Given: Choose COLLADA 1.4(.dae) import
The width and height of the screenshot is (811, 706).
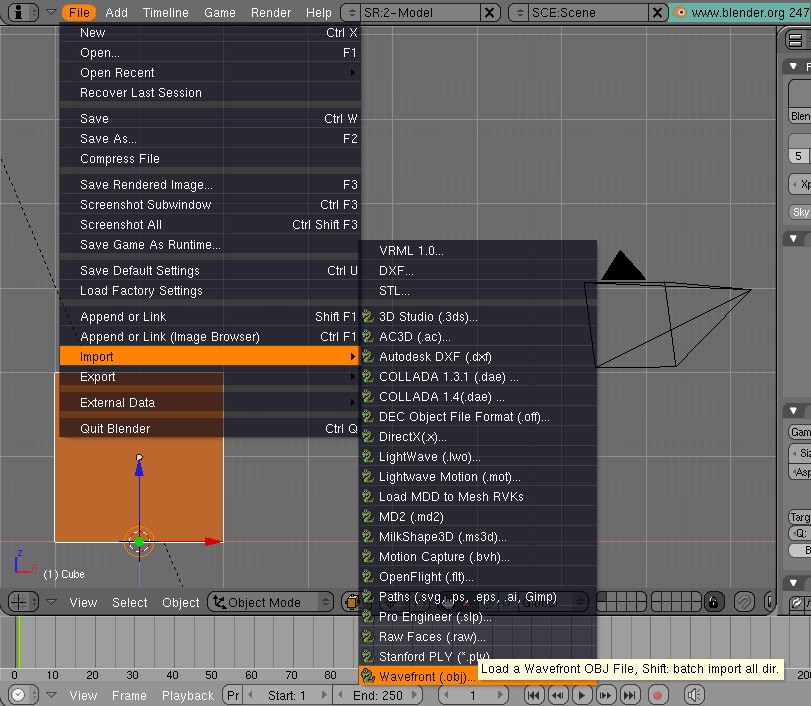Looking at the screenshot, I should 477,397.
